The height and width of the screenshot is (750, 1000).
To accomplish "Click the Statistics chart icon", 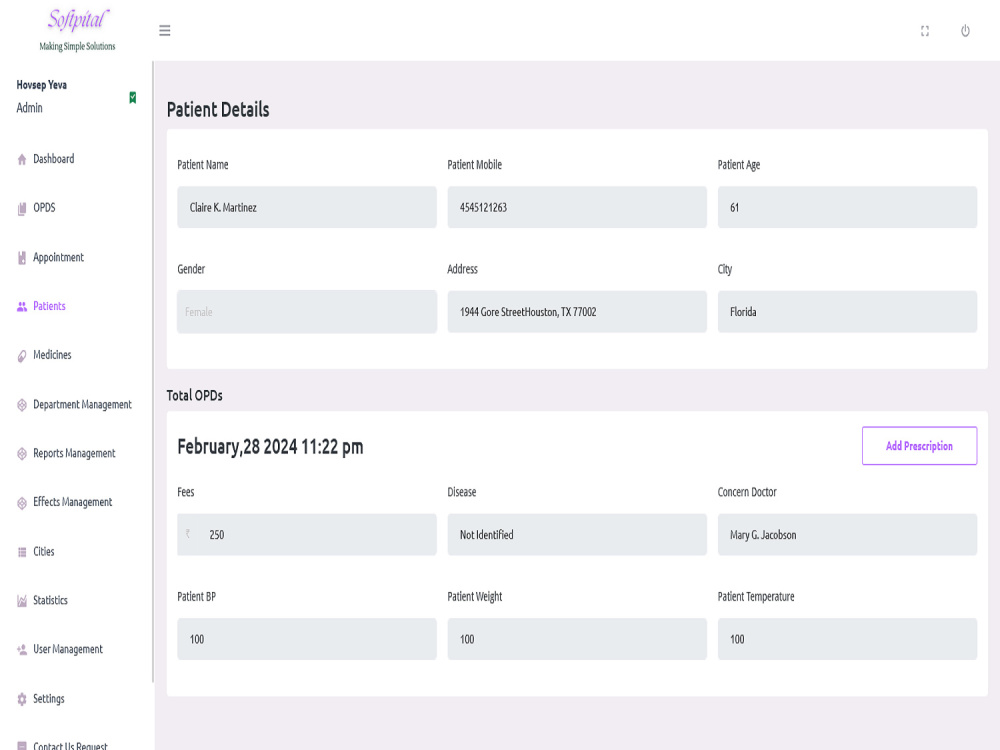I will click(22, 601).
